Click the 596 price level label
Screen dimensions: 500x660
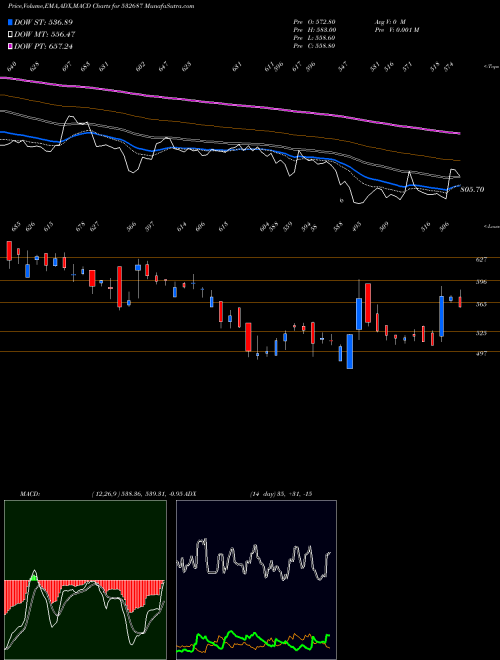pyautogui.click(x=481, y=282)
